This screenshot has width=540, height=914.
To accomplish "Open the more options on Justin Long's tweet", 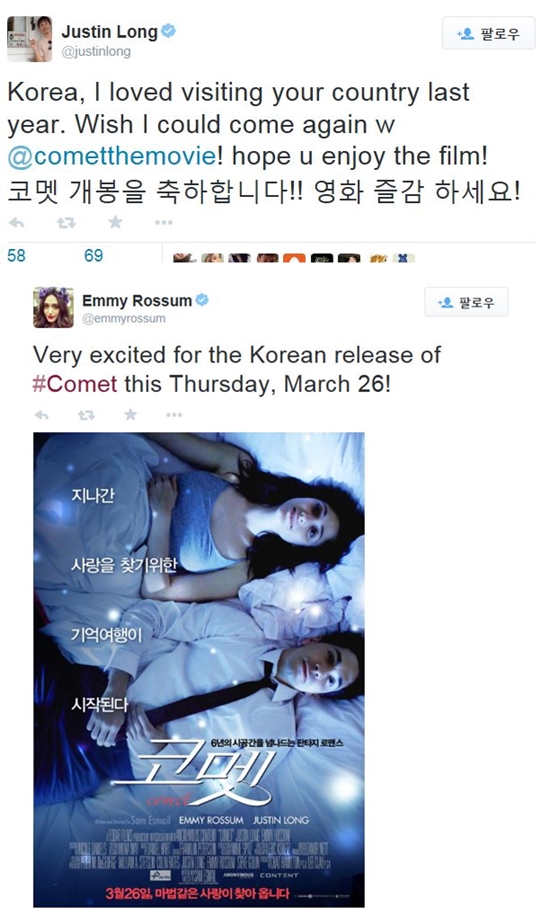I will [164, 222].
